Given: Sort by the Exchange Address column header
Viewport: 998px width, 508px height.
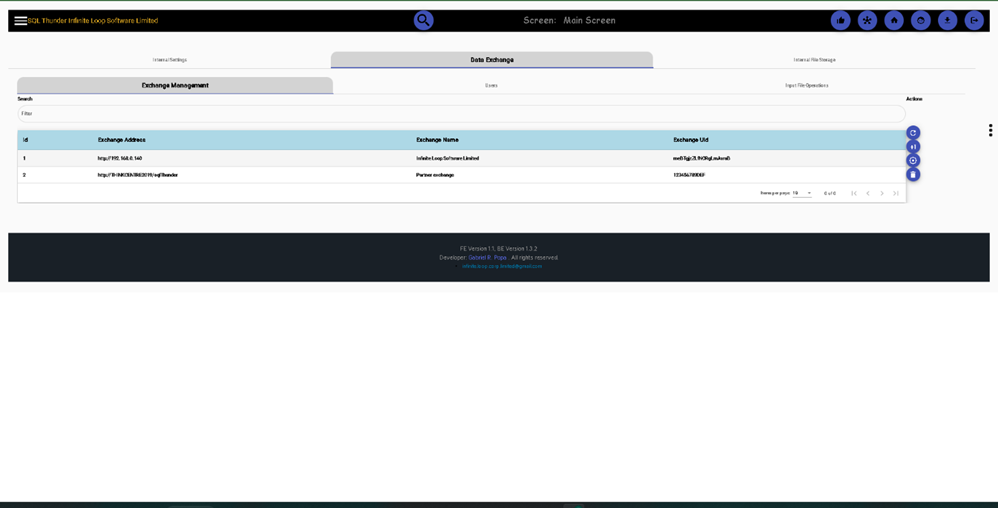Looking at the screenshot, I should [x=122, y=140].
